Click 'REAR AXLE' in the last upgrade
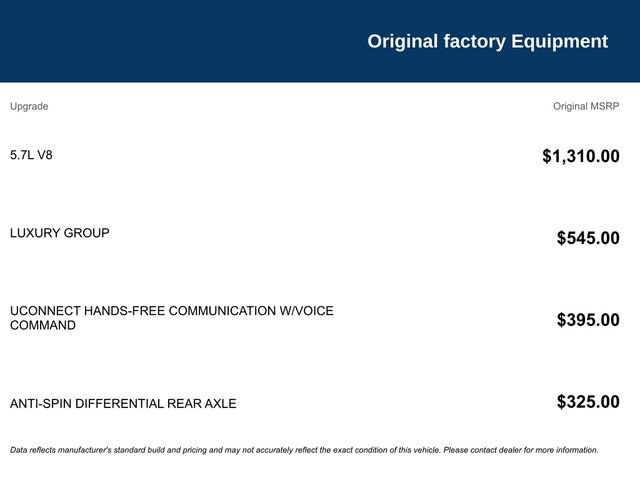This screenshot has width=640, height=480. click(200, 404)
